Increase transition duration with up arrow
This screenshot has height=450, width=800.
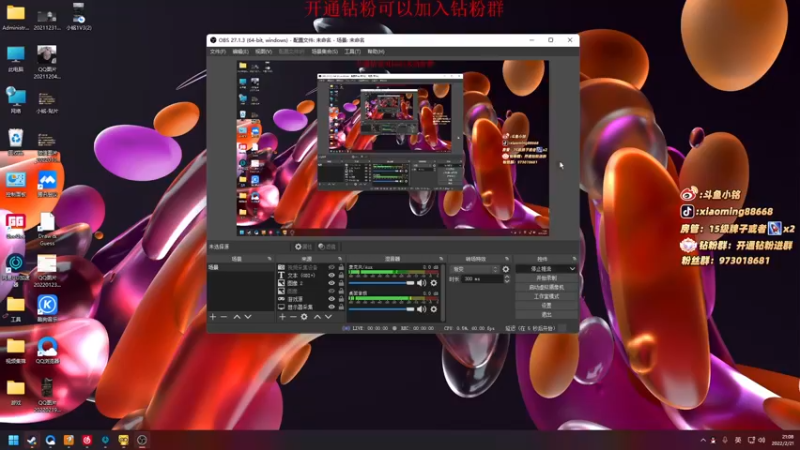click(507, 277)
